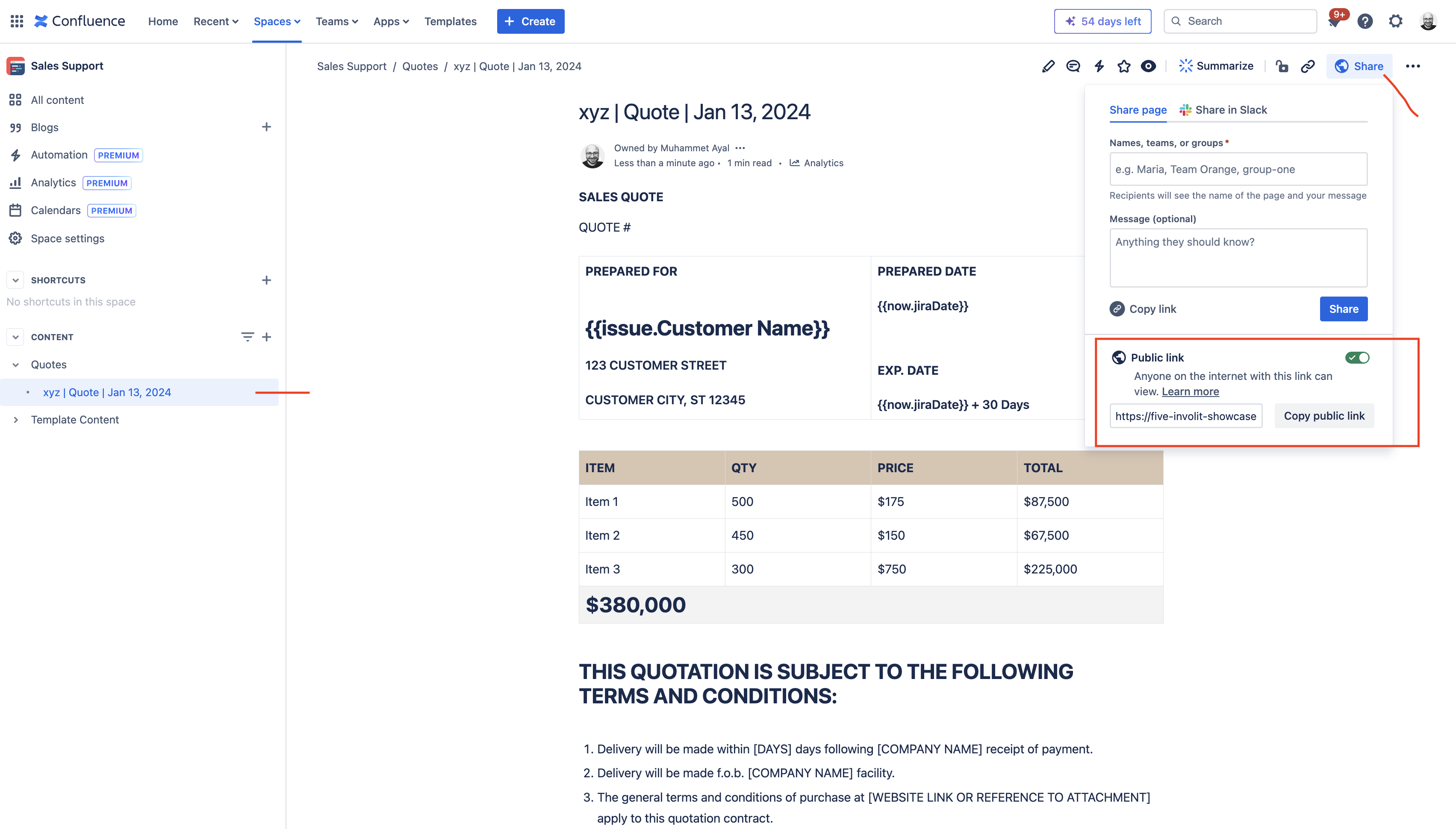The height and width of the screenshot is (829, 1456).
Task: Click the Search box in top bar
Action: tap(1240, 22)
